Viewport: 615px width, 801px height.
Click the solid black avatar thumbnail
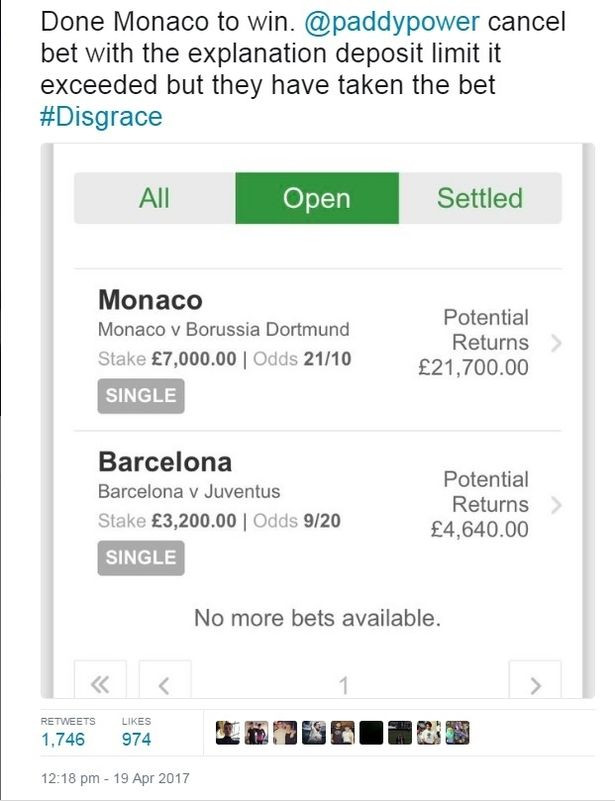coord(371,733)
